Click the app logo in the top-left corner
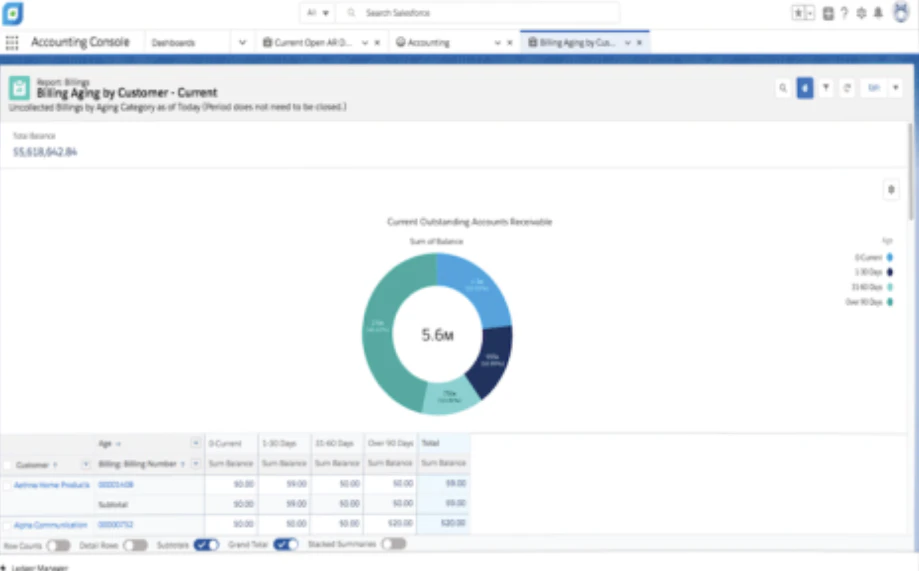Viewport: 919px width, 571px height. [12, 13]
